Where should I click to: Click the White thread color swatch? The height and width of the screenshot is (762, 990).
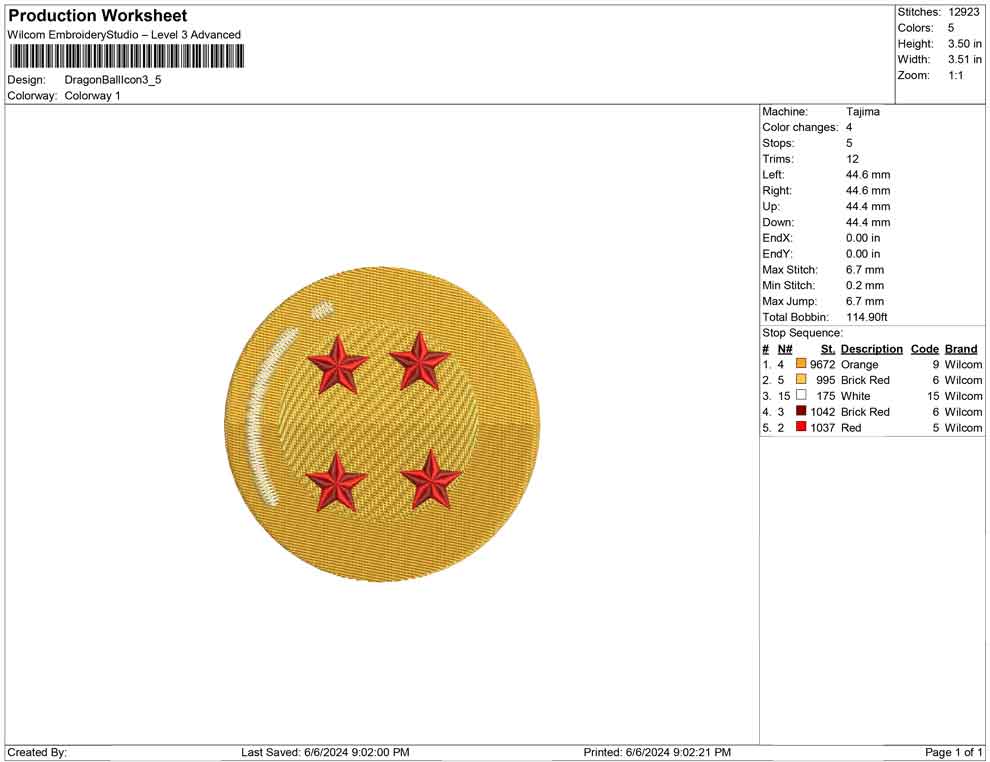(801, 395)
